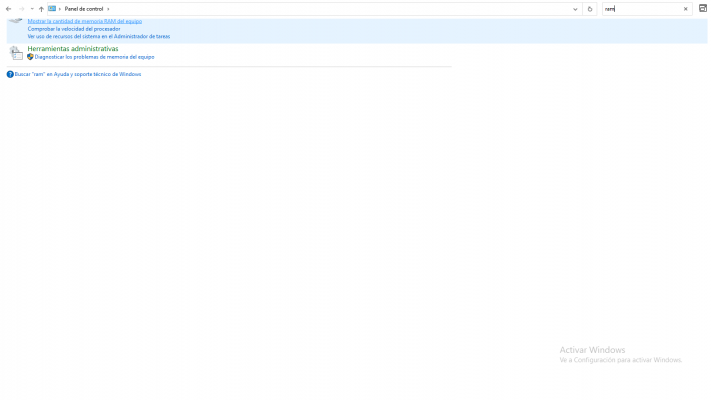This screenshot has height=400, width=712.
Task: Refresh the Control Panel view
Action: pyautogui.click(x=590, y=9)
